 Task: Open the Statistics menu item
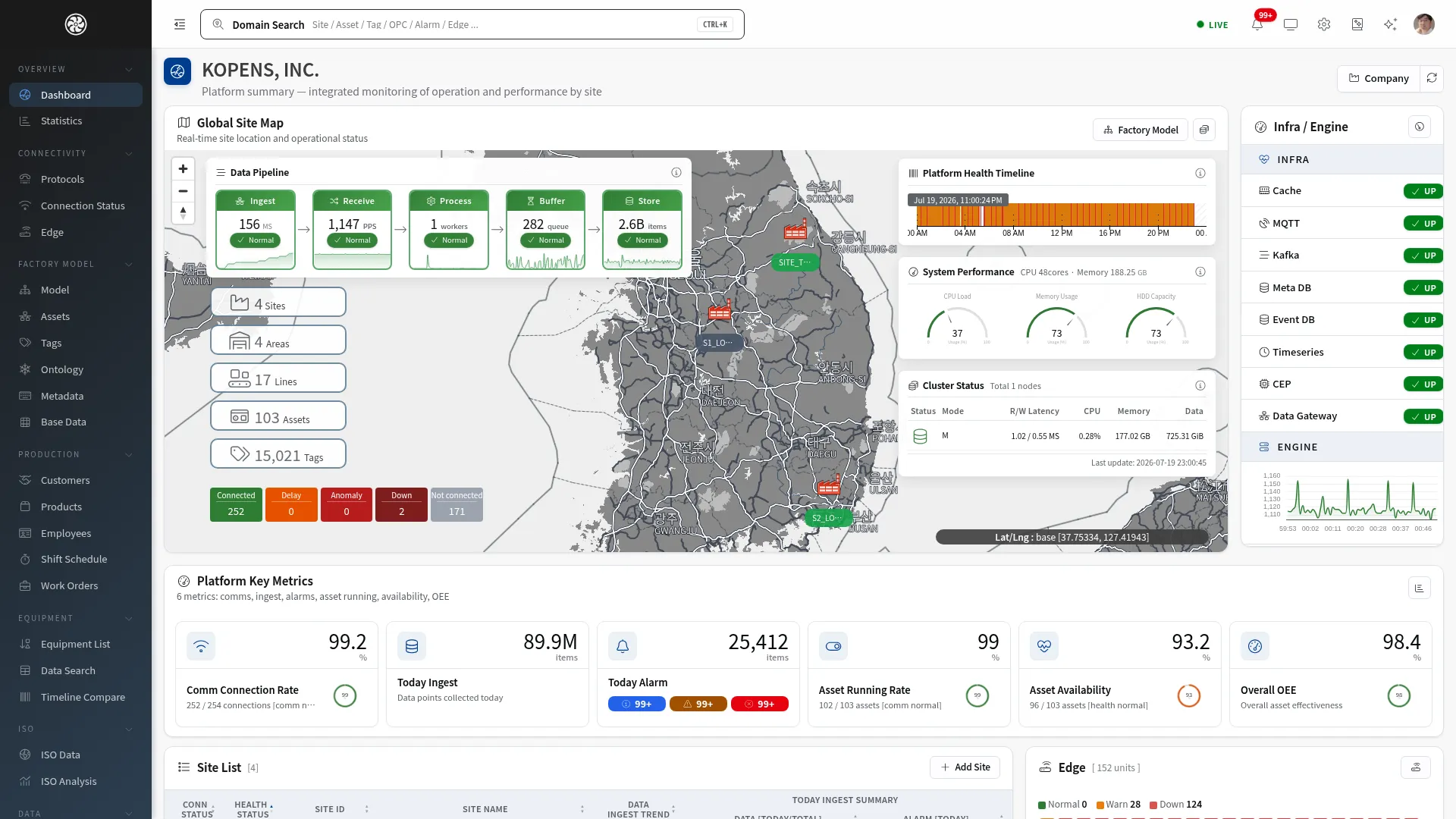tap(76, 121)
